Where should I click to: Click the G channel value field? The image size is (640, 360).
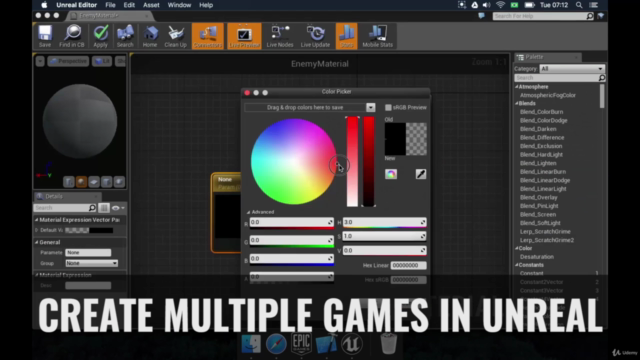click(x=292, y=240)
